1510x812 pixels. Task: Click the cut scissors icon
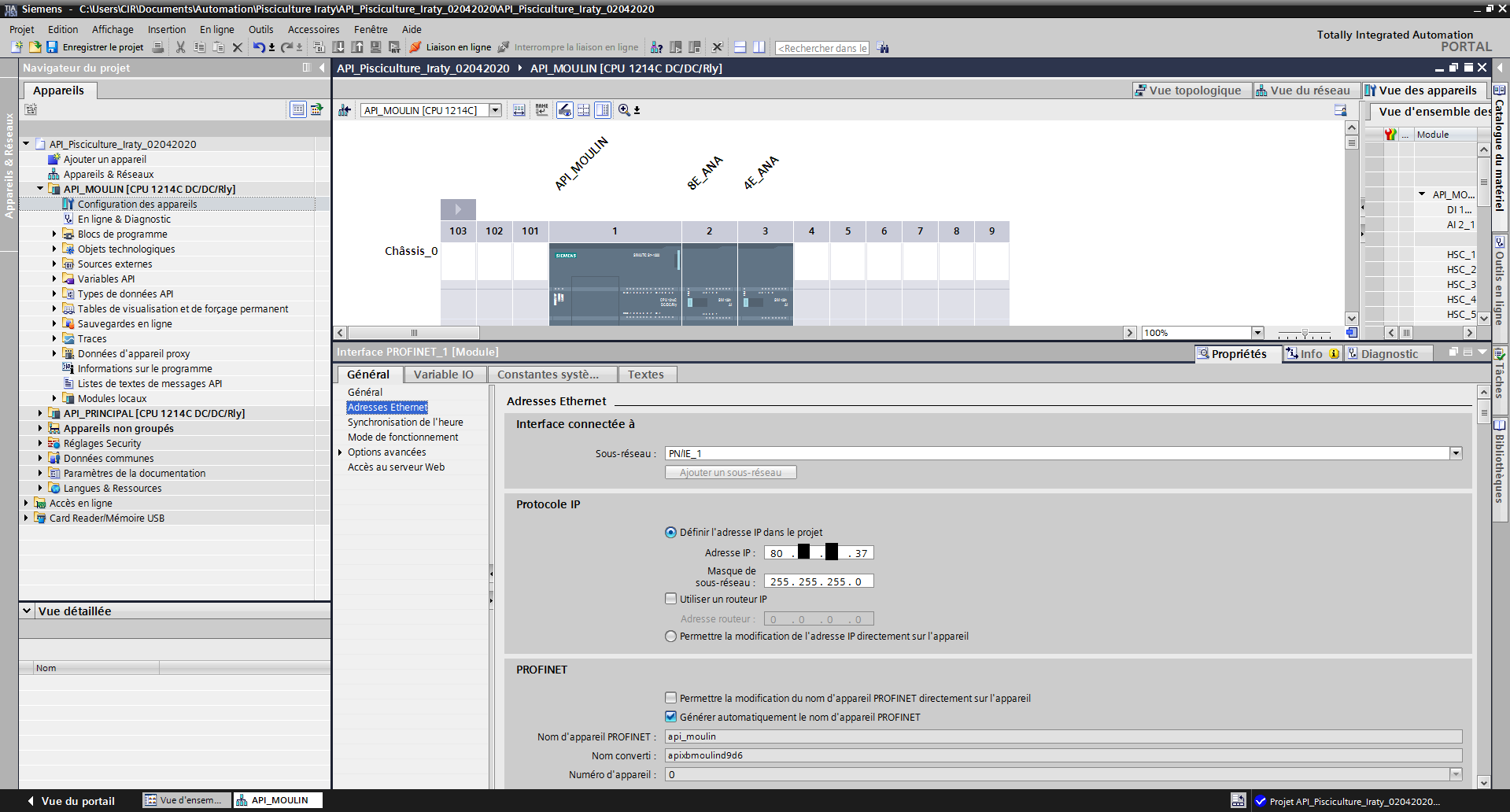180,47
